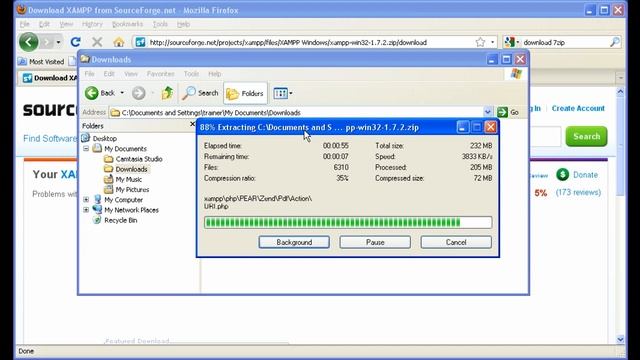This screenshot has width=640, height=360.
Task: Click Back button in Downloads explorer window
Action: pyautogui.click(x=100, y=93)
